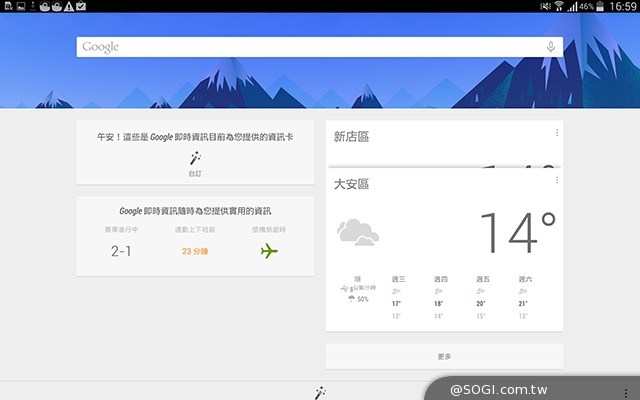The height and width of the screenshot is (400, 640).
Task: Tap the cloudy weather icon in 大安區 card
Action: [357, 233]
